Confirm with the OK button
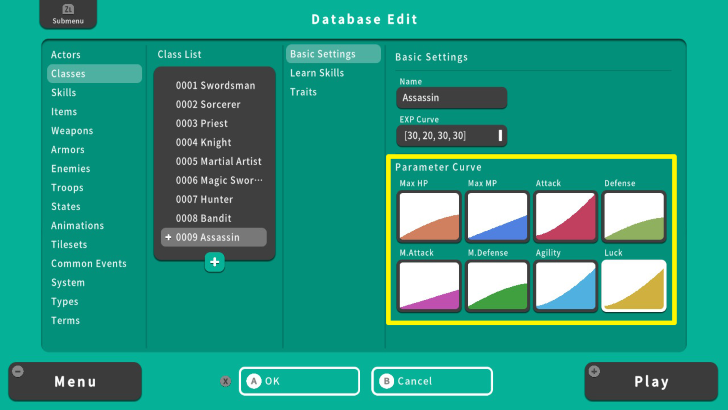The image size is (728, 410). point(299,381)
